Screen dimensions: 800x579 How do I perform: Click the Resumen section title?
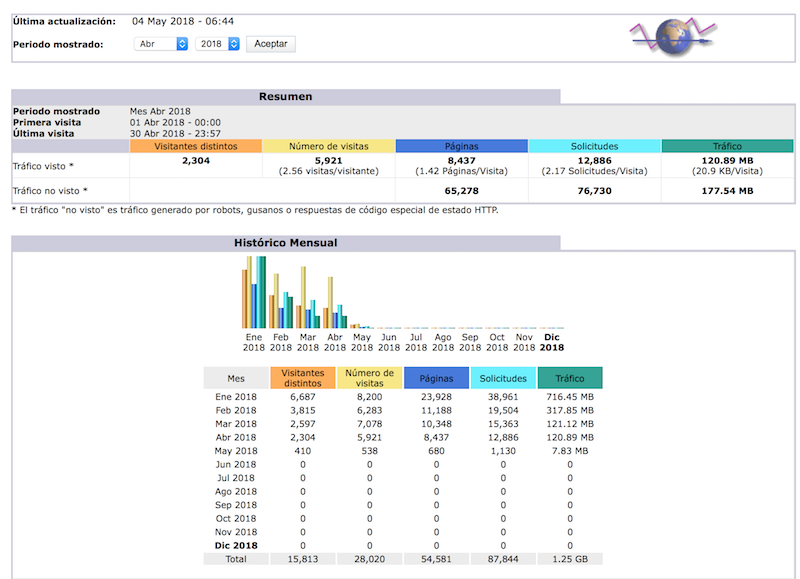pos(286,96)
